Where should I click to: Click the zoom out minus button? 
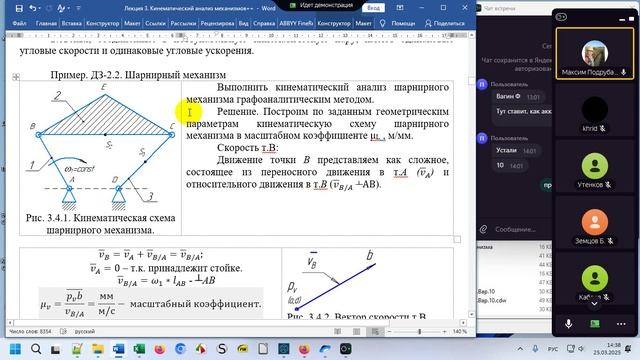click(389, 331)
